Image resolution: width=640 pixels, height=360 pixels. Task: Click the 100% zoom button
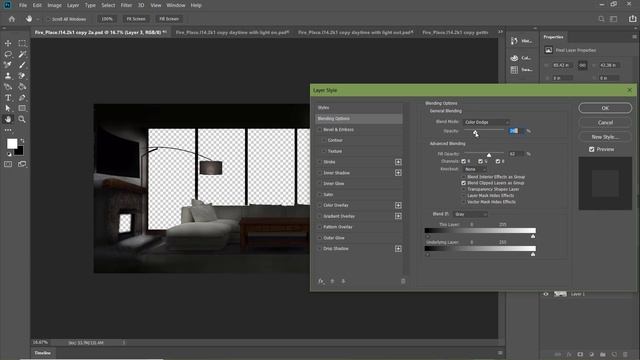107,19
